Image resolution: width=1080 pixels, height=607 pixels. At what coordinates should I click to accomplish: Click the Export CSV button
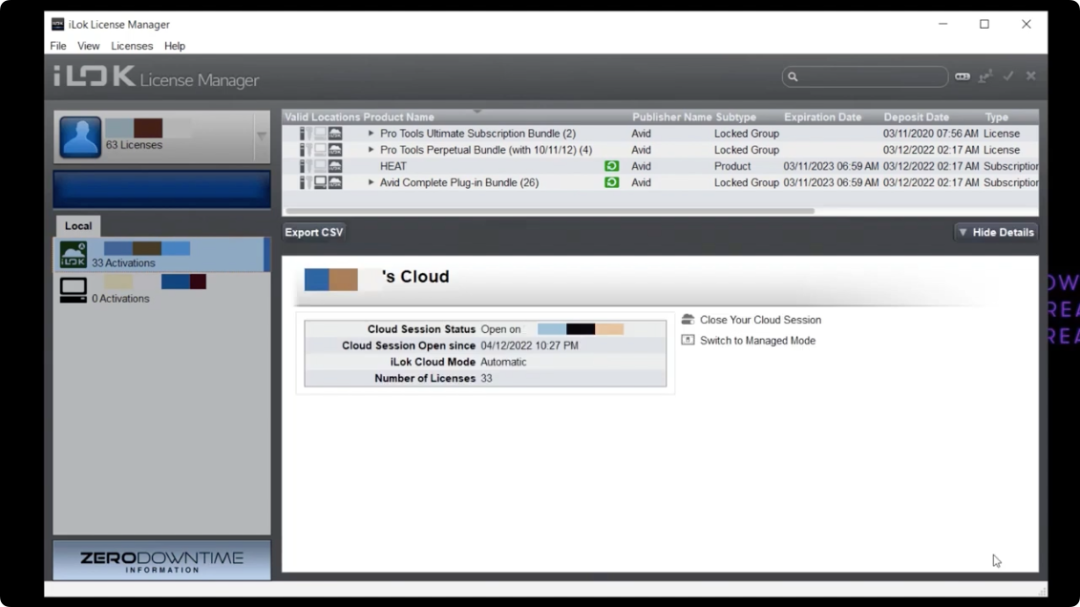[314, 232]
